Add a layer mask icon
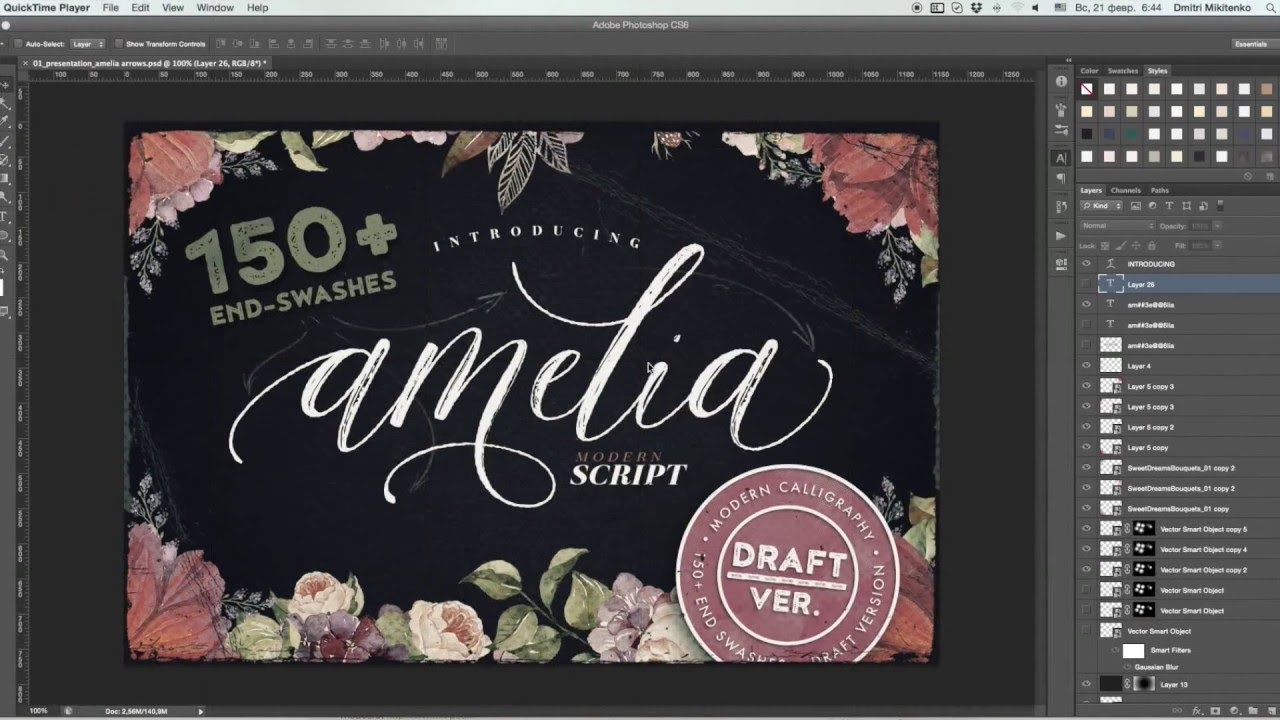The width and height of the screenshot is (1280, 720). tap(1215, 711)
